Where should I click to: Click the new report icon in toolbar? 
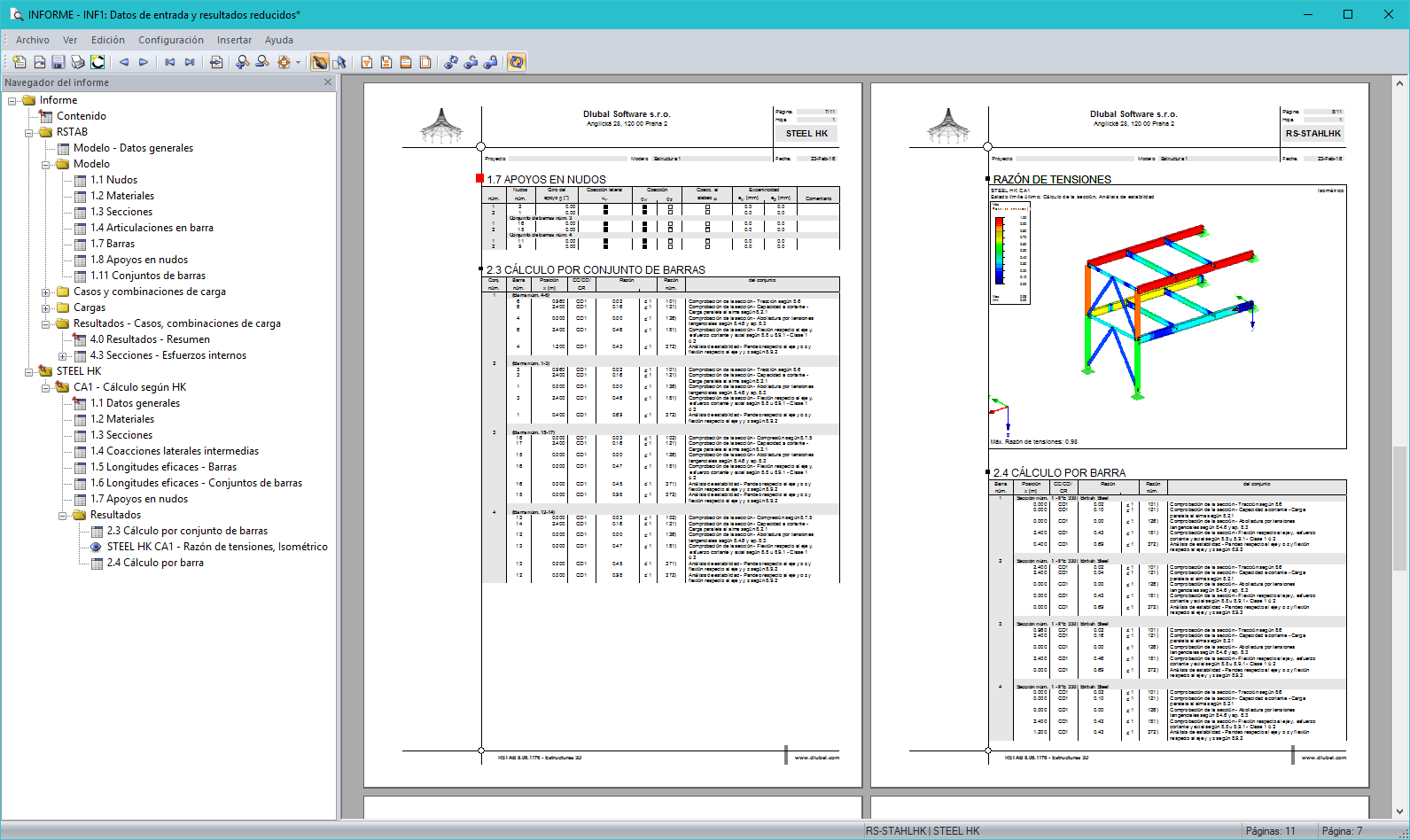click(19, 62)
